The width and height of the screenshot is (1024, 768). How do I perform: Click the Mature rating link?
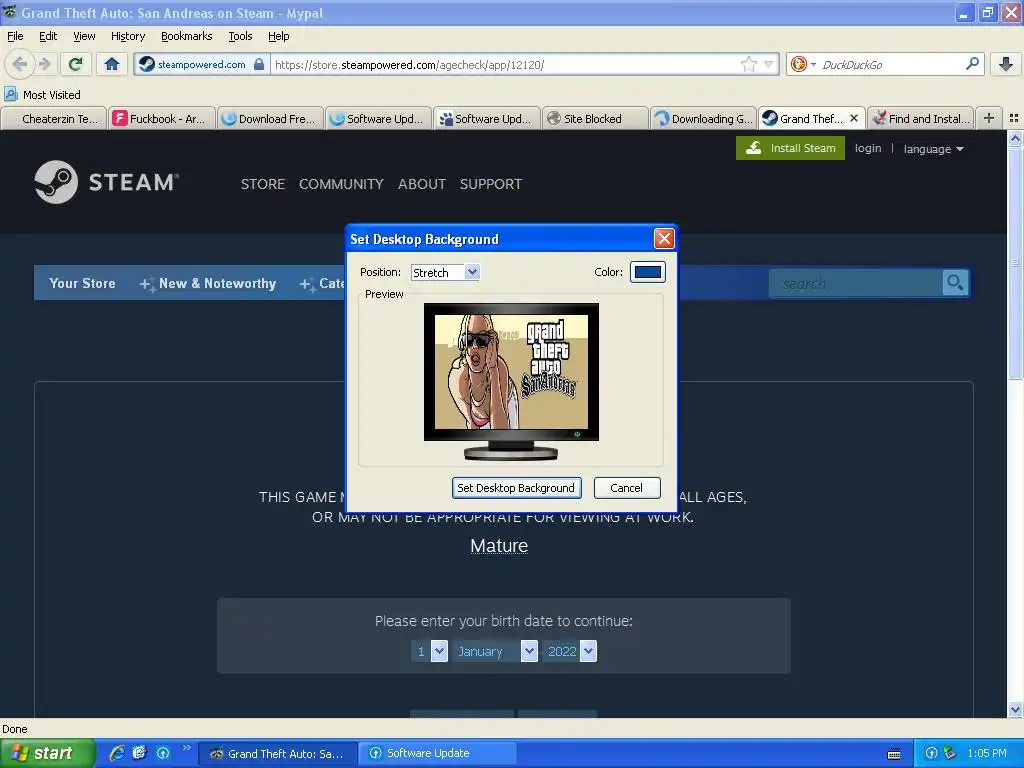pos(499,545)
